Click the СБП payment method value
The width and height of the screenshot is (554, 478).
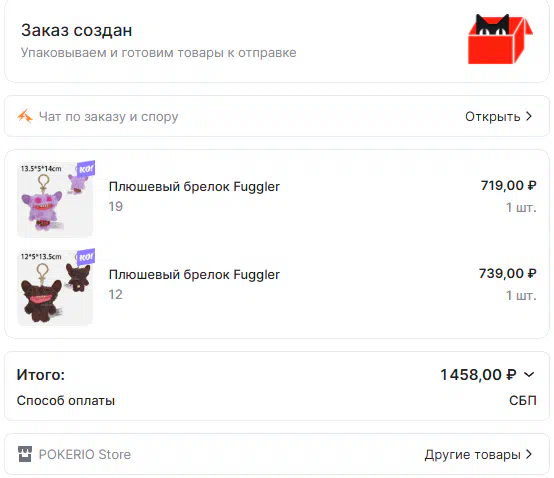click(x=523, y=401)
